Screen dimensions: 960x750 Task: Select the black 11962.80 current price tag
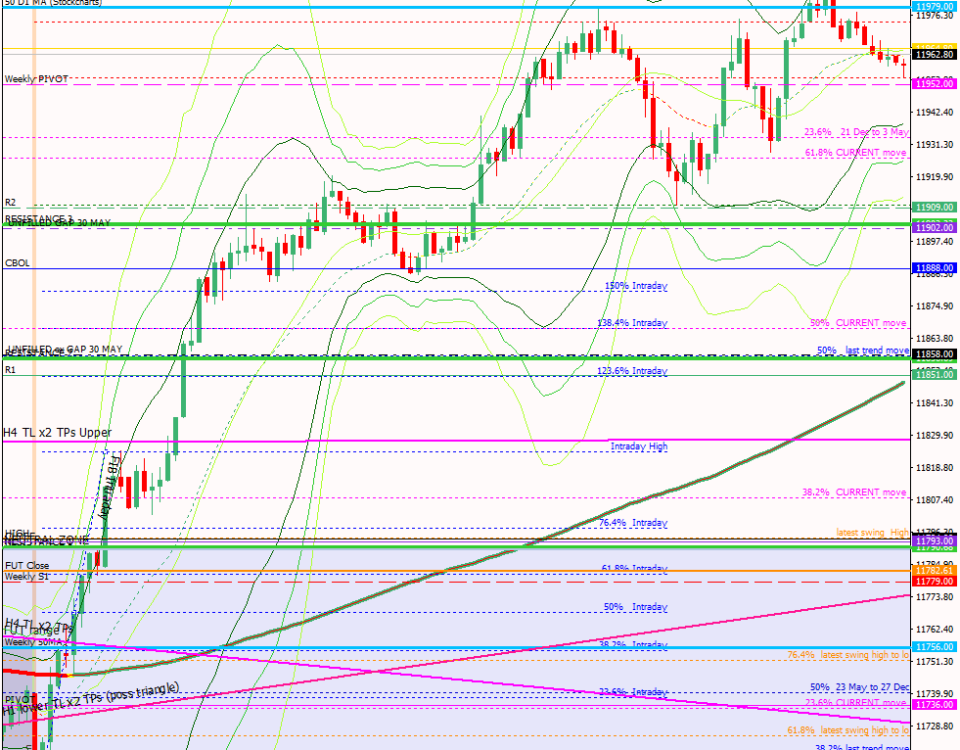coord(934,55)
